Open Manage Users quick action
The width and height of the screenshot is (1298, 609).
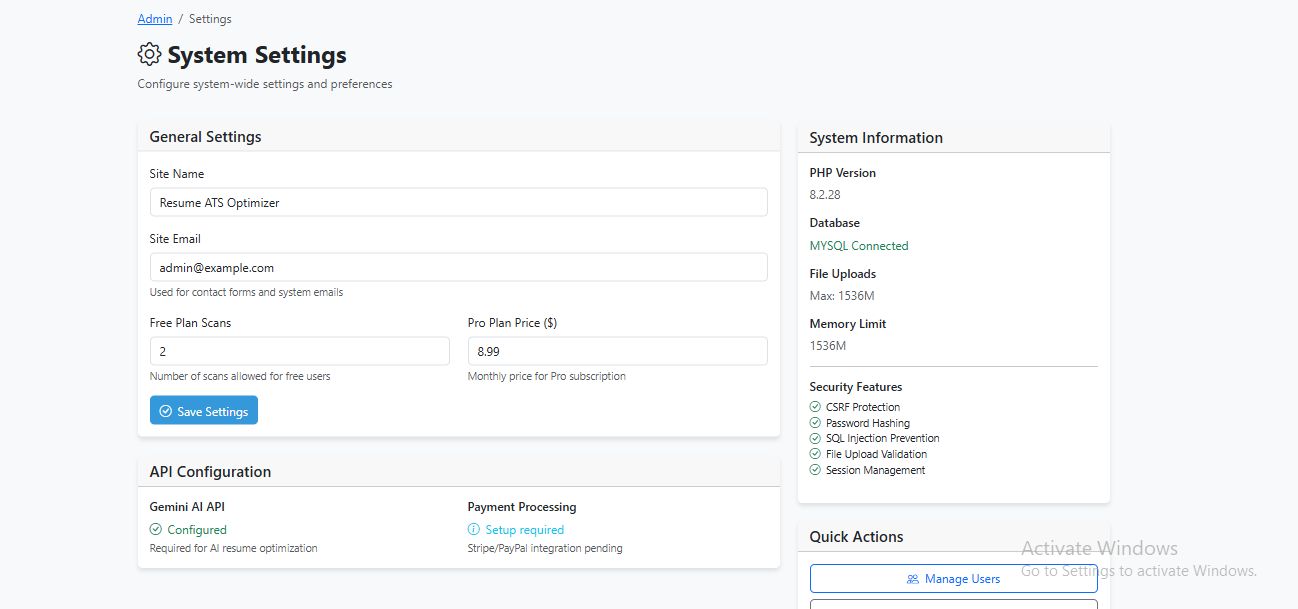pos(953,579)
